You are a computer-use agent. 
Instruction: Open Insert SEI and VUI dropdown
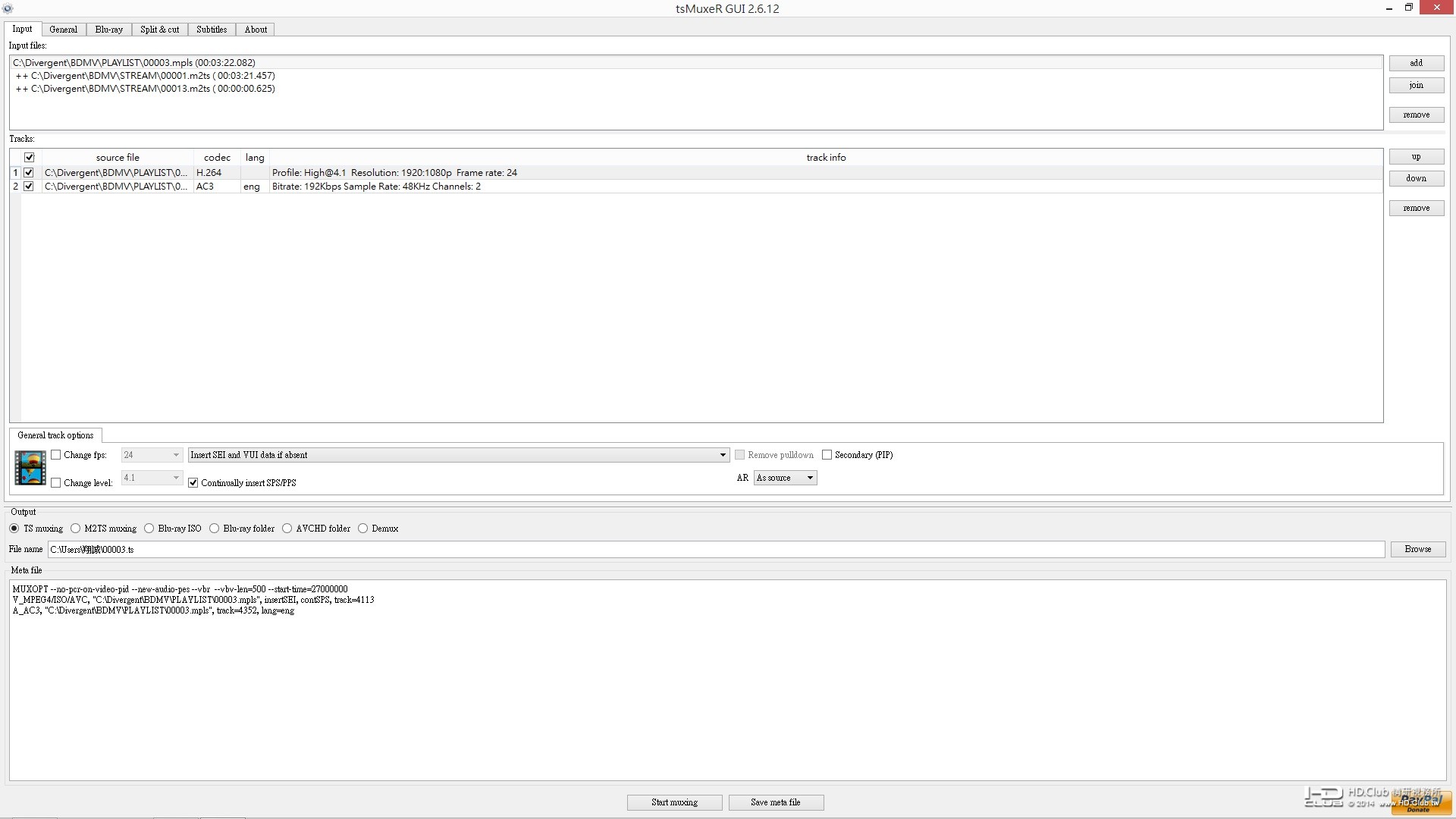[459, 455]
